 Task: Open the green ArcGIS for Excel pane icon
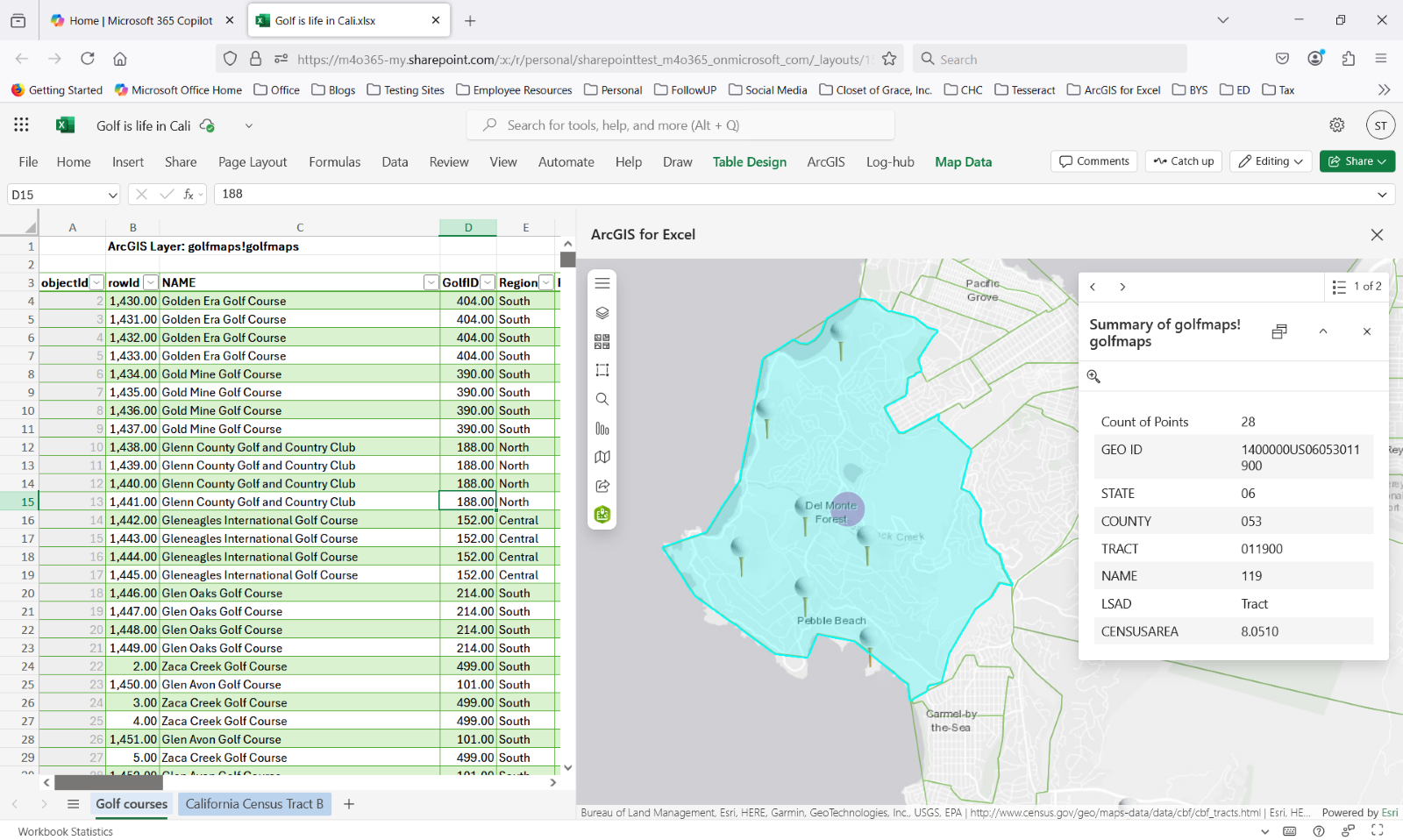click(x=602, y=515)
